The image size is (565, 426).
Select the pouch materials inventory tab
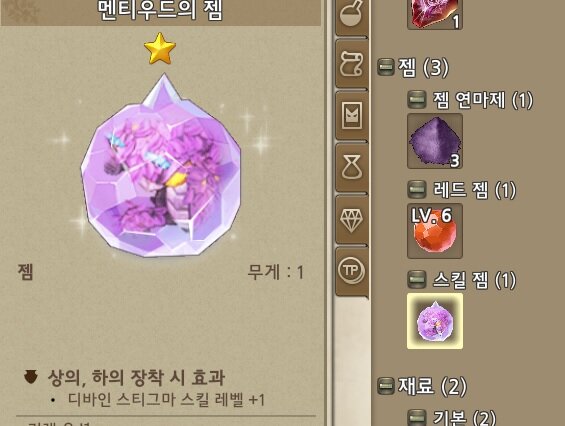pyautogui.click(x=352, y=168)
